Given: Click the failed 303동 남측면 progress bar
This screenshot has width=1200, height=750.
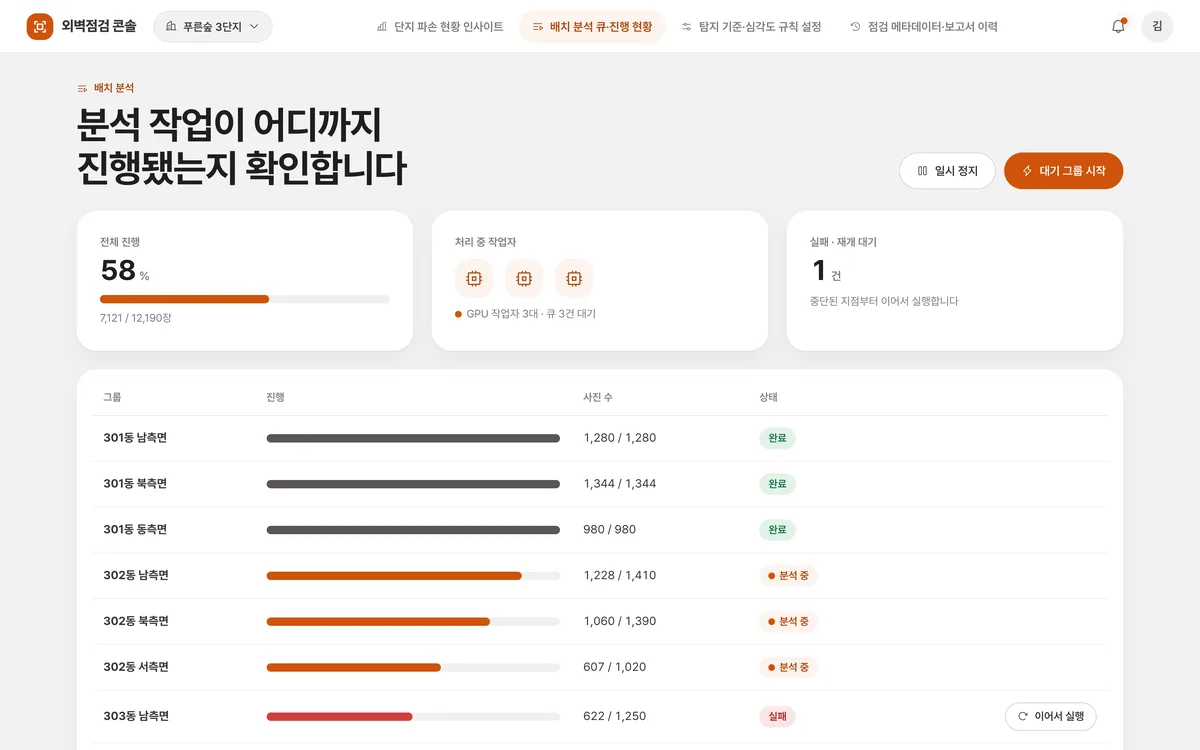Looking at the screenshot, I should [x=413, y=717].
